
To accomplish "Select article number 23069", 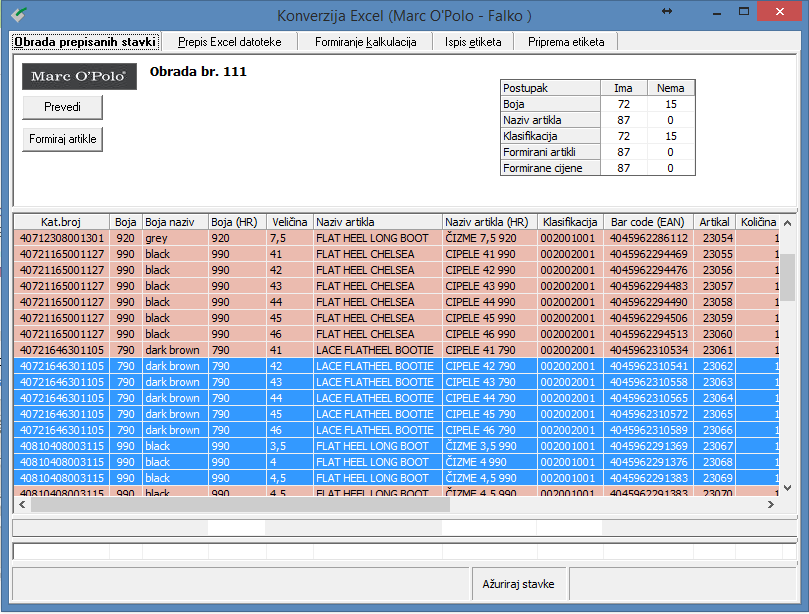I will tap(715, 478).
